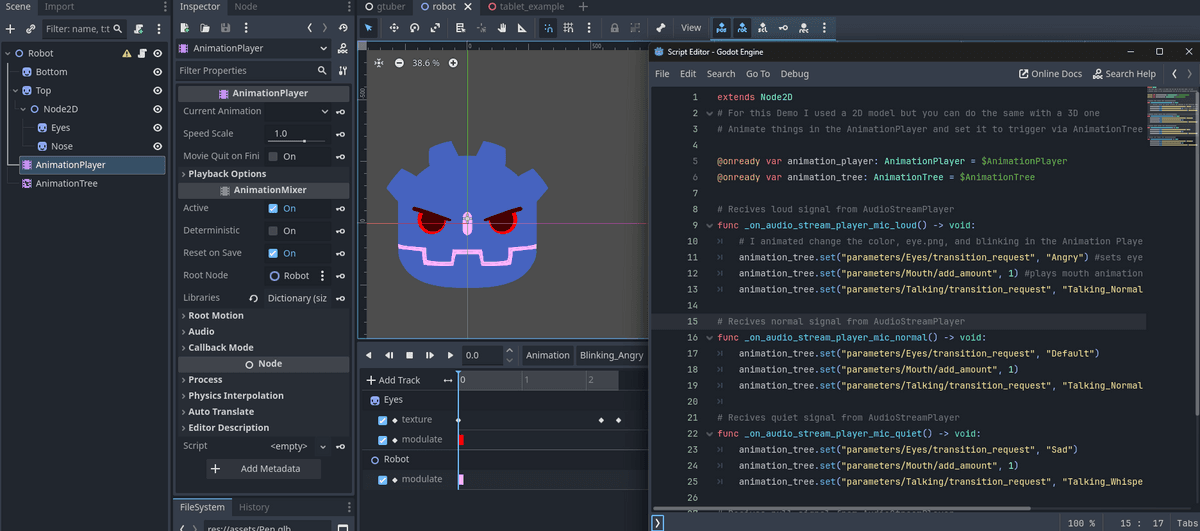Click the red modulate color keyframe for Eyes
Viewport: 1200px width, 531px height.
point(461,440)
